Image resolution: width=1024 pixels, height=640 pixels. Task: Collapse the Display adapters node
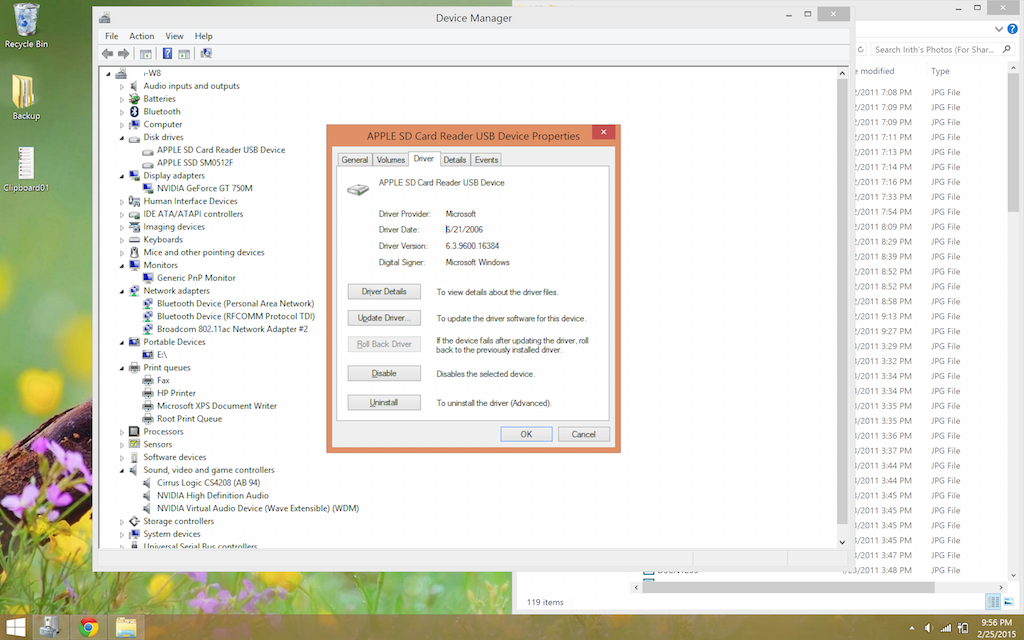122,176
